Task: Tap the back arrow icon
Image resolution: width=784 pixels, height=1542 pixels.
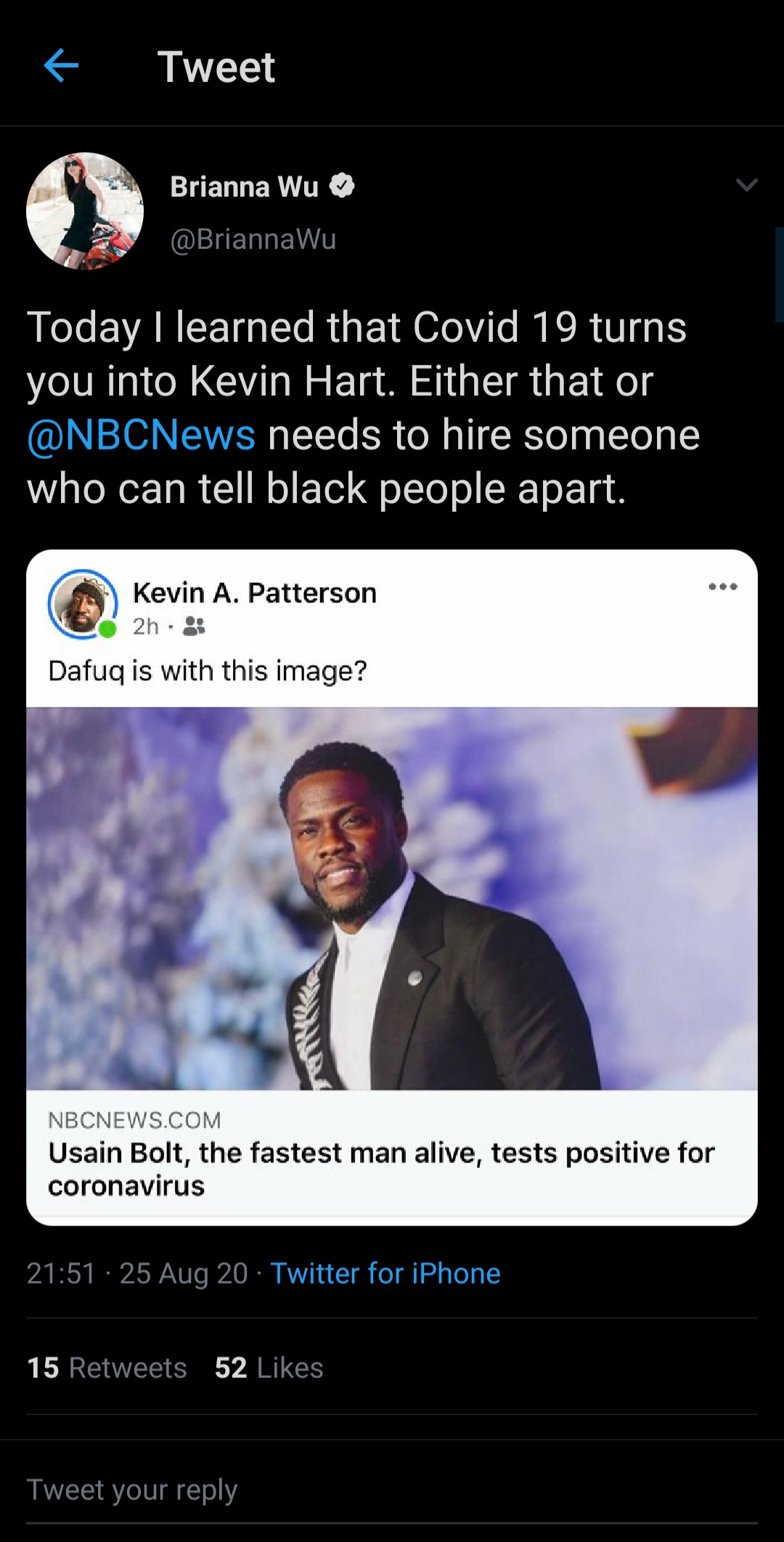Action: tap(61, 66)
